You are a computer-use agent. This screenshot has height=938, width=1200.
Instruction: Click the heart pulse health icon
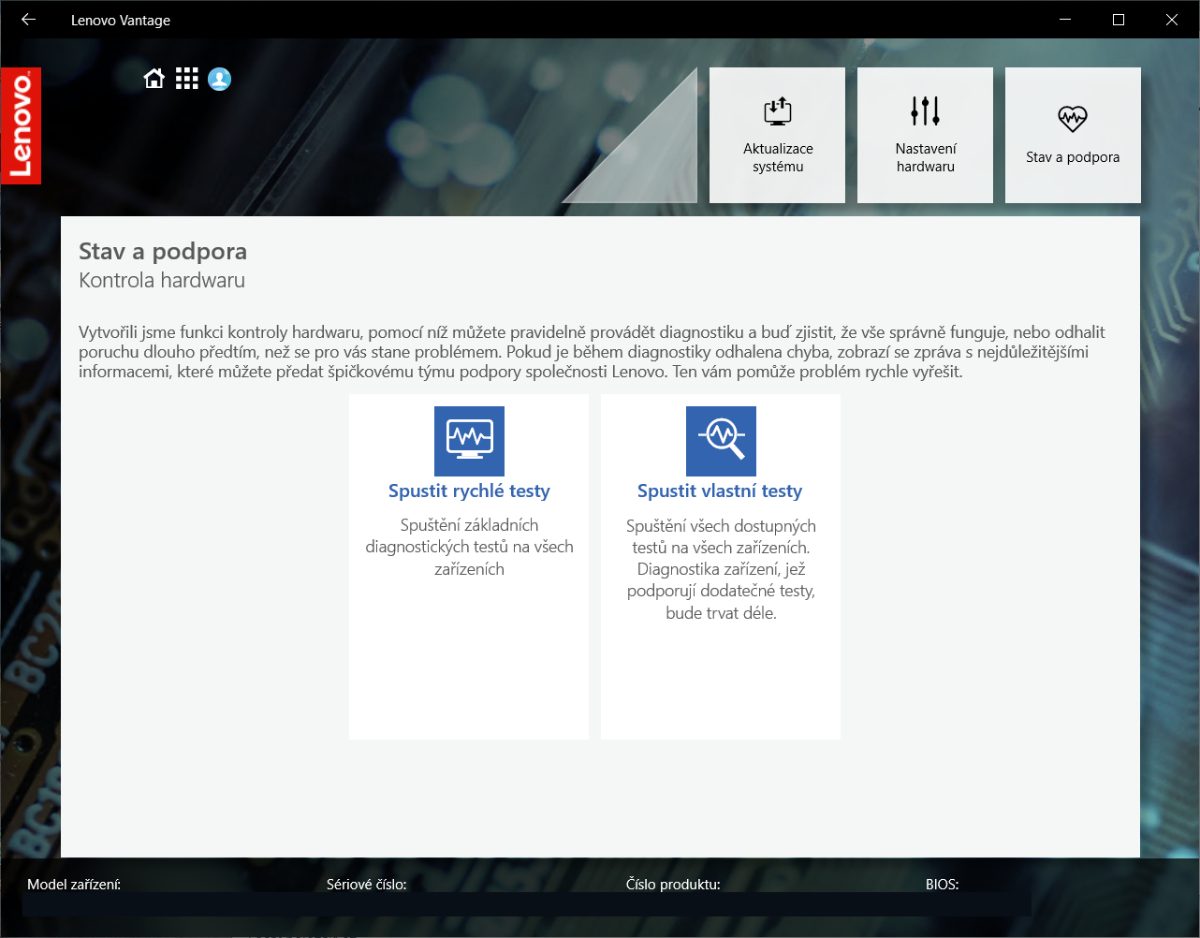pos(1072,119)
